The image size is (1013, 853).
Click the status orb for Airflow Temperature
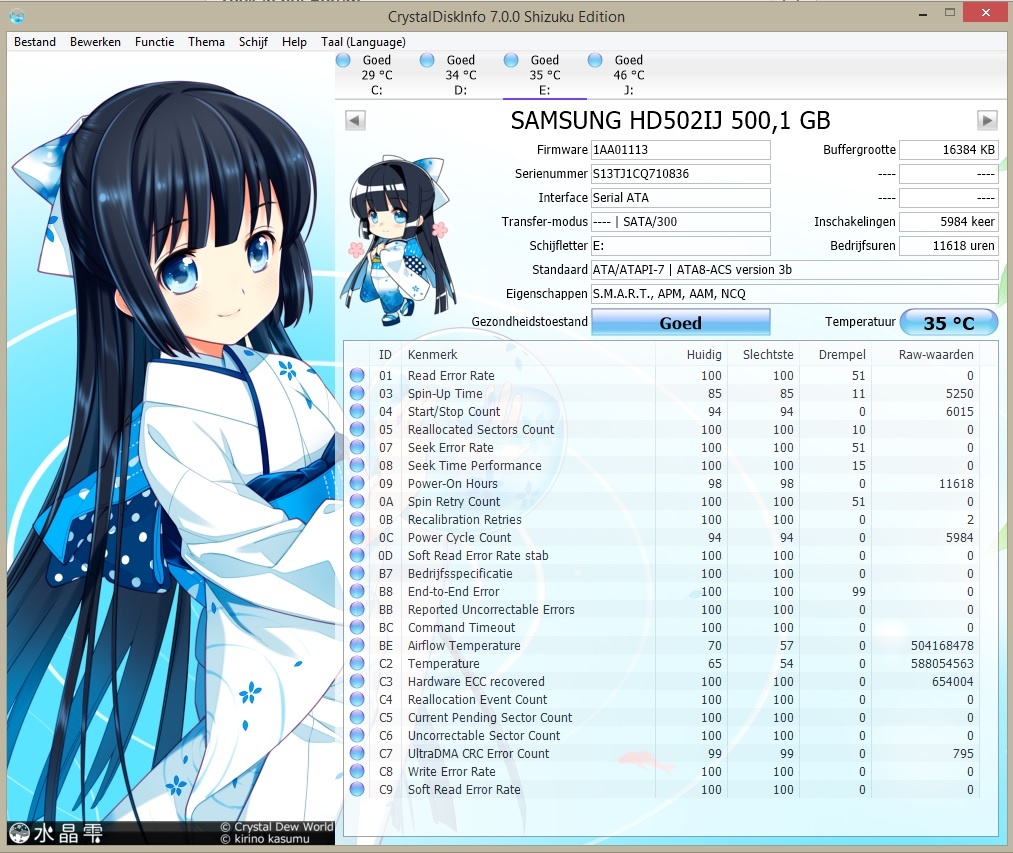click(x=357, y=646)
